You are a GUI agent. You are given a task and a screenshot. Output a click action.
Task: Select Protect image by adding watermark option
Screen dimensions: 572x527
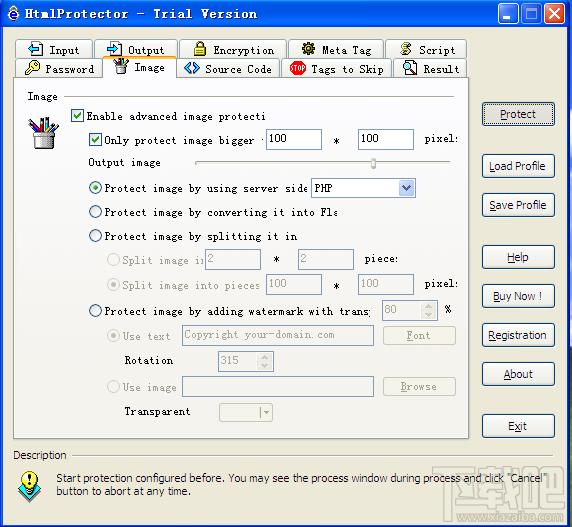95,311
